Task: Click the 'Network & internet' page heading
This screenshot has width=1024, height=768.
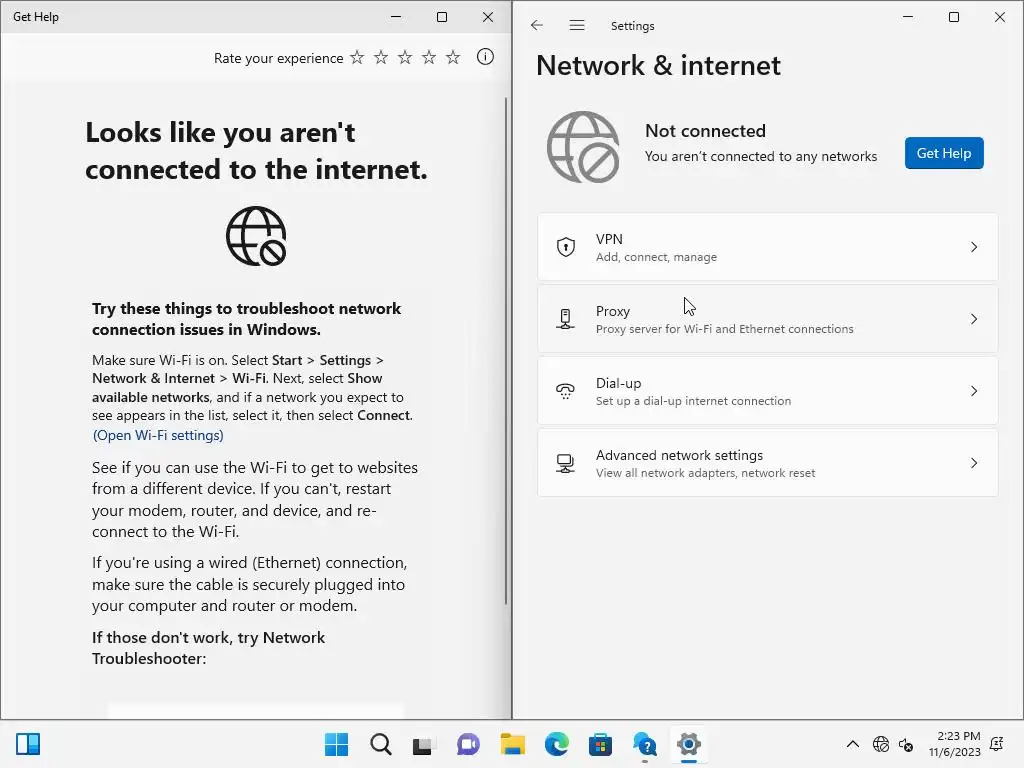Action: click(658, 65)
